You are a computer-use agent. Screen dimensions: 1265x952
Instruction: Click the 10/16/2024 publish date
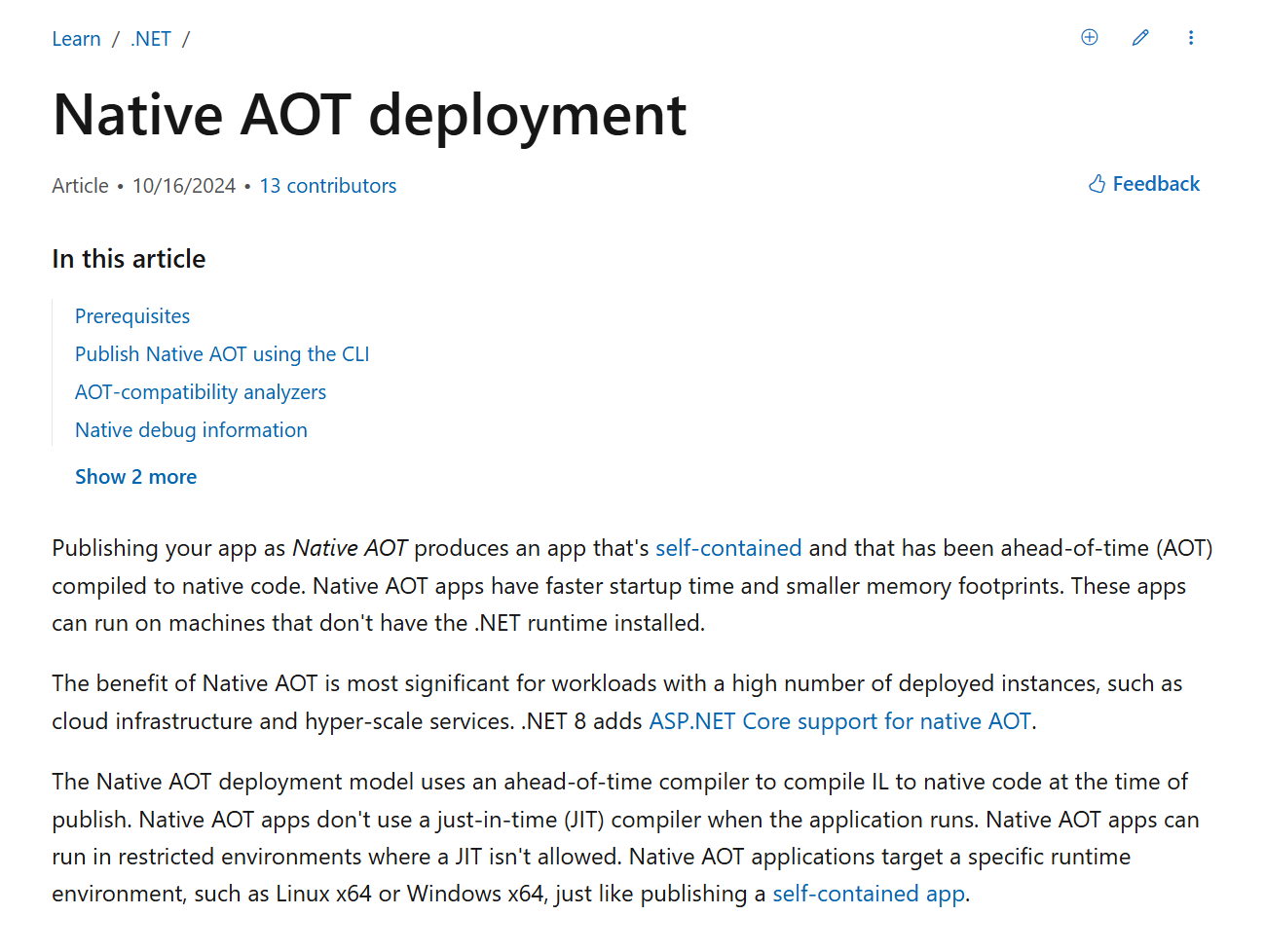184,185
